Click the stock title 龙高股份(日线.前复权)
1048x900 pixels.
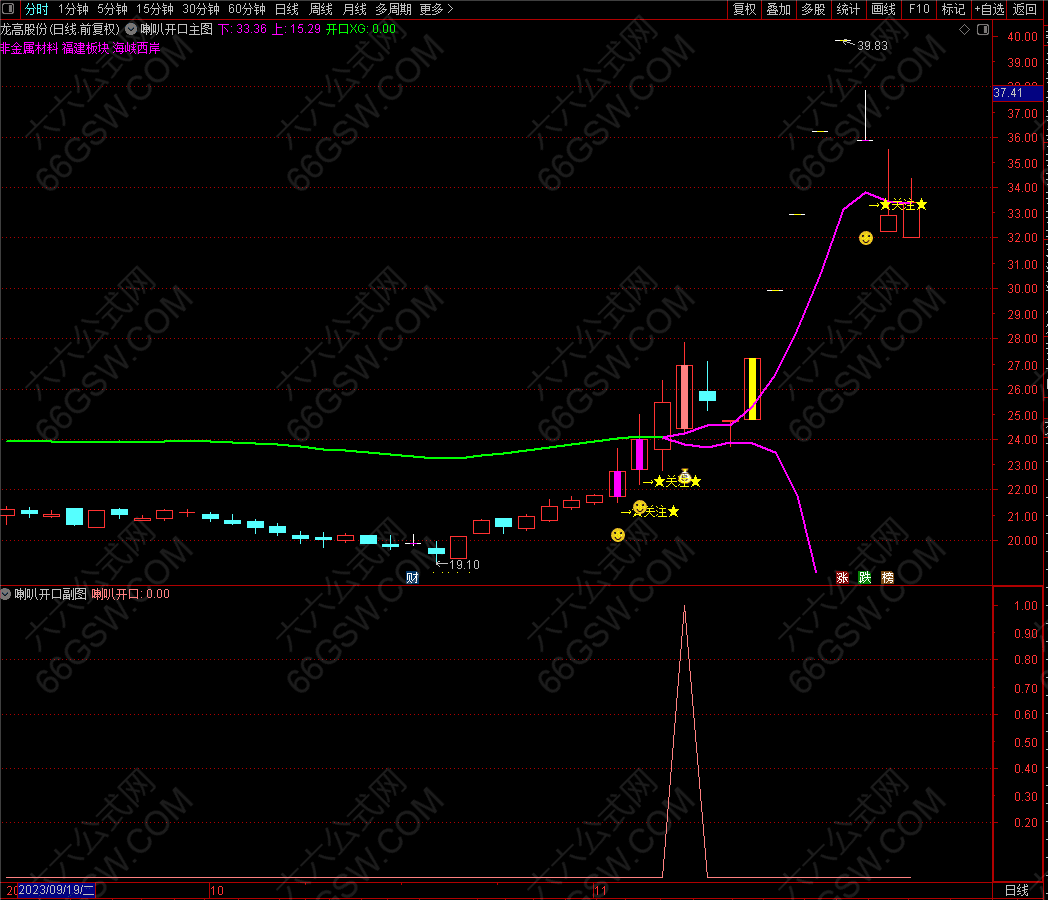(x=61, y=29)
